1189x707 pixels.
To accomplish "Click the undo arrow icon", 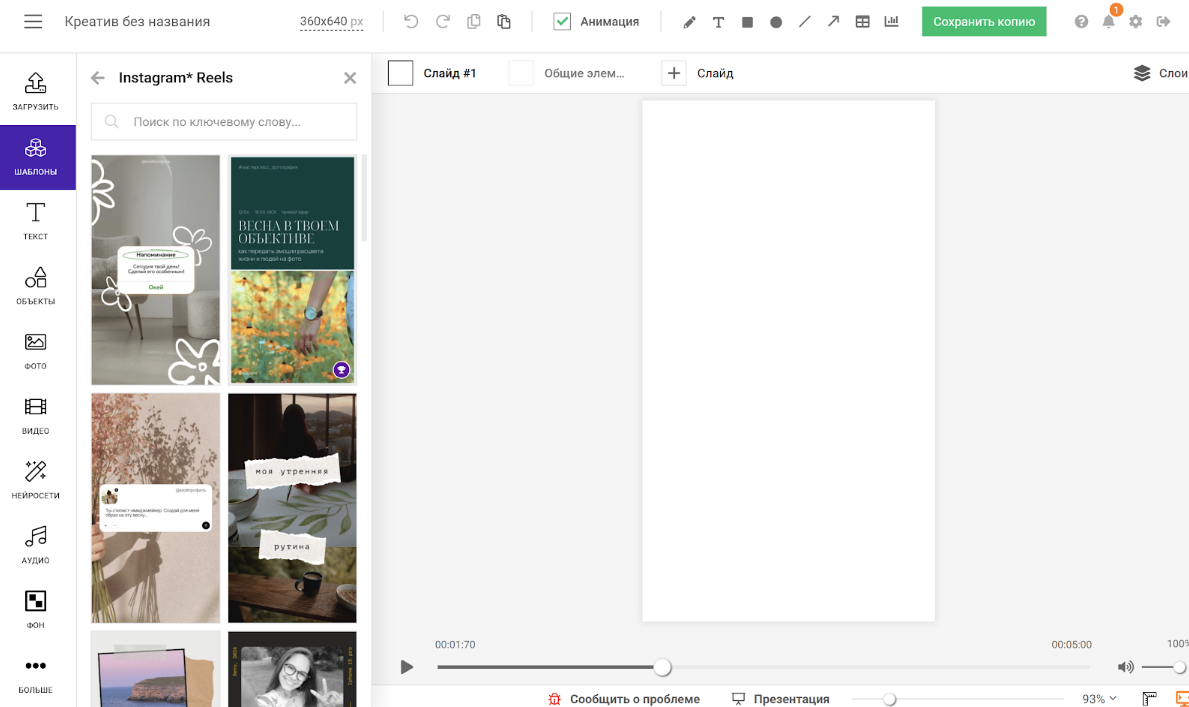I will click(x=411, y=22).
